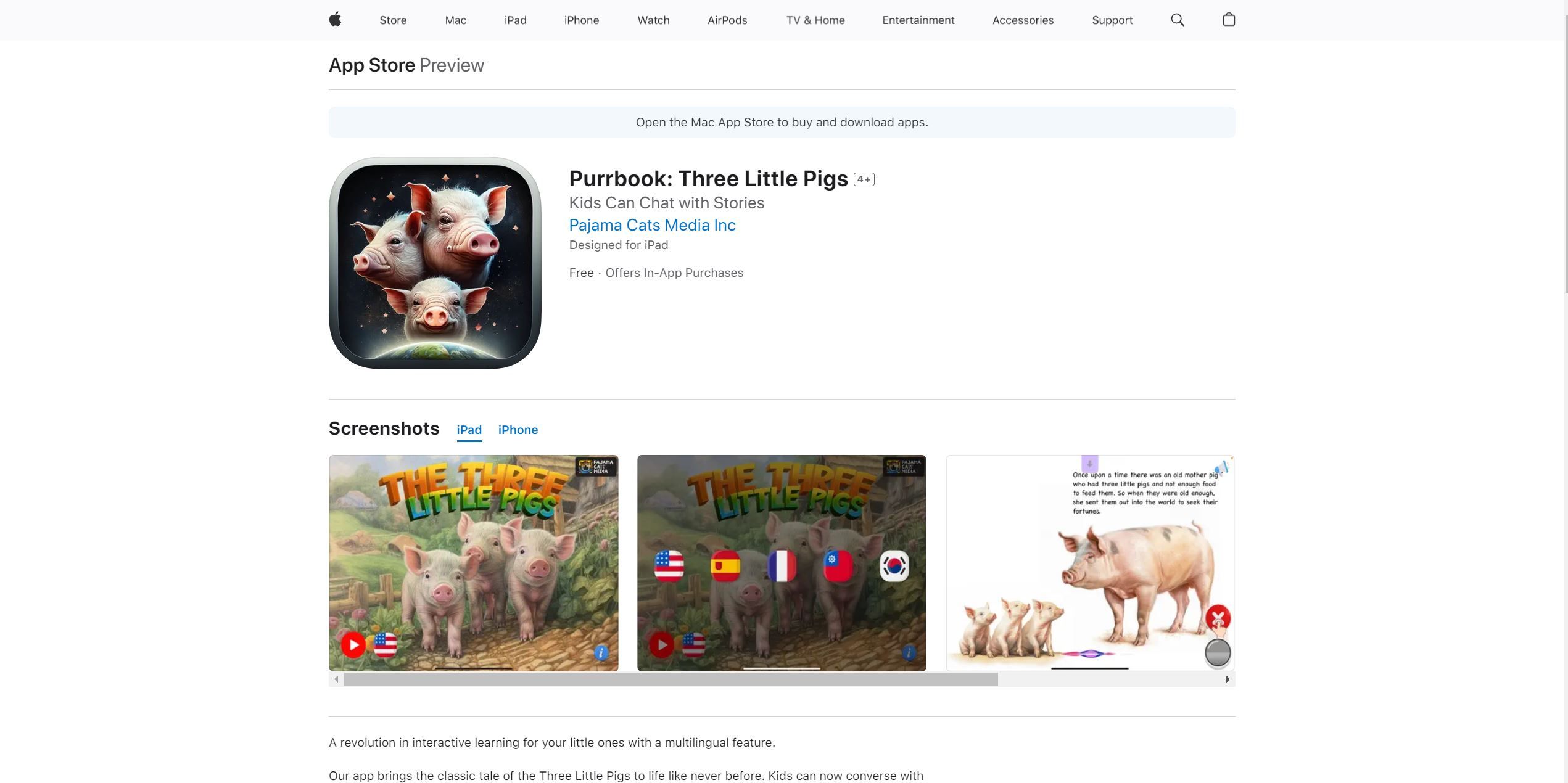Screen dimensions: 1568x783
Task: Select the Taiwan flag language icon
Action: coord(838,565)
